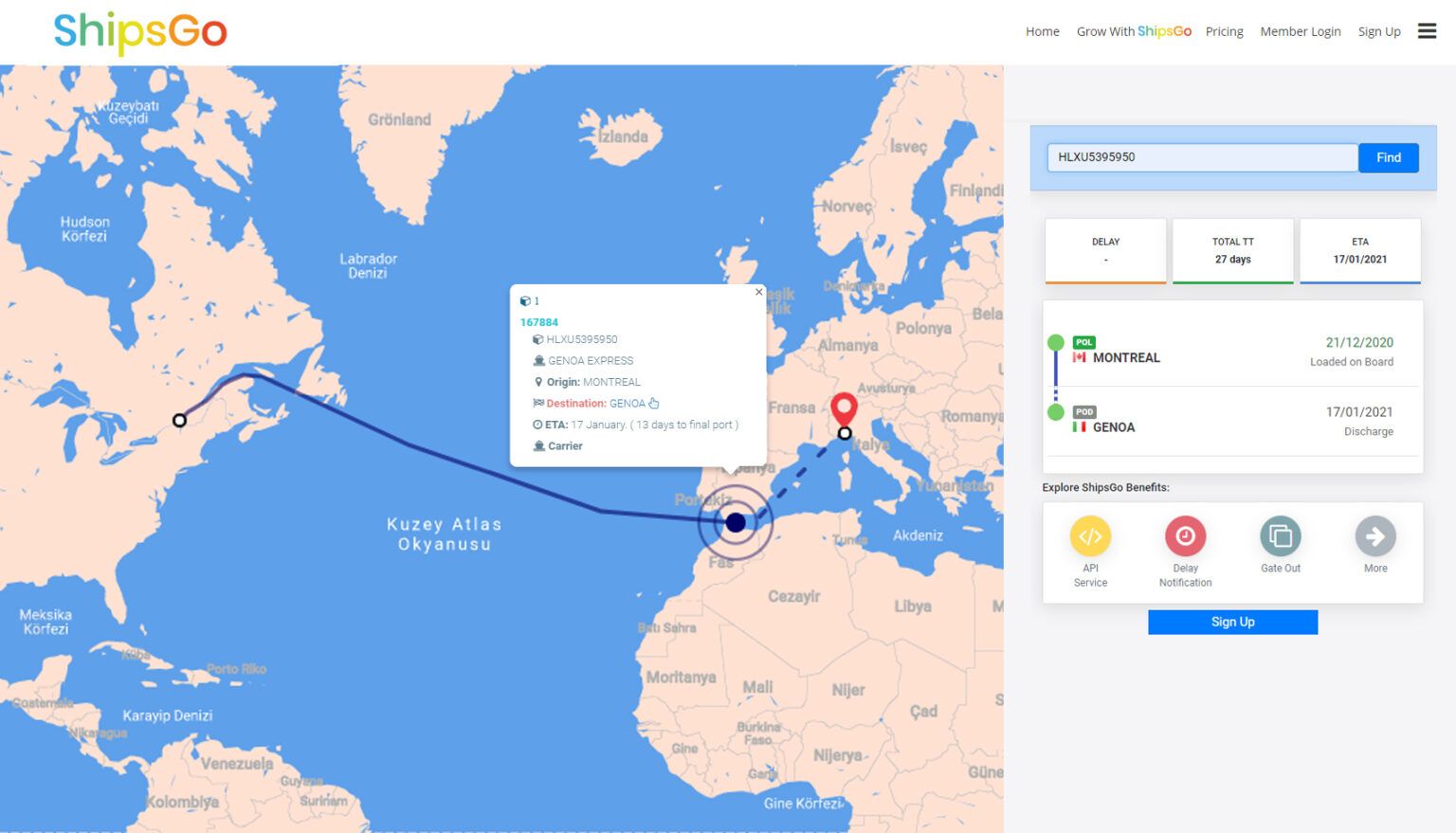1456x833 pixels.
Task: Open the hamburger menu icon
Action: pos(1427,31)
